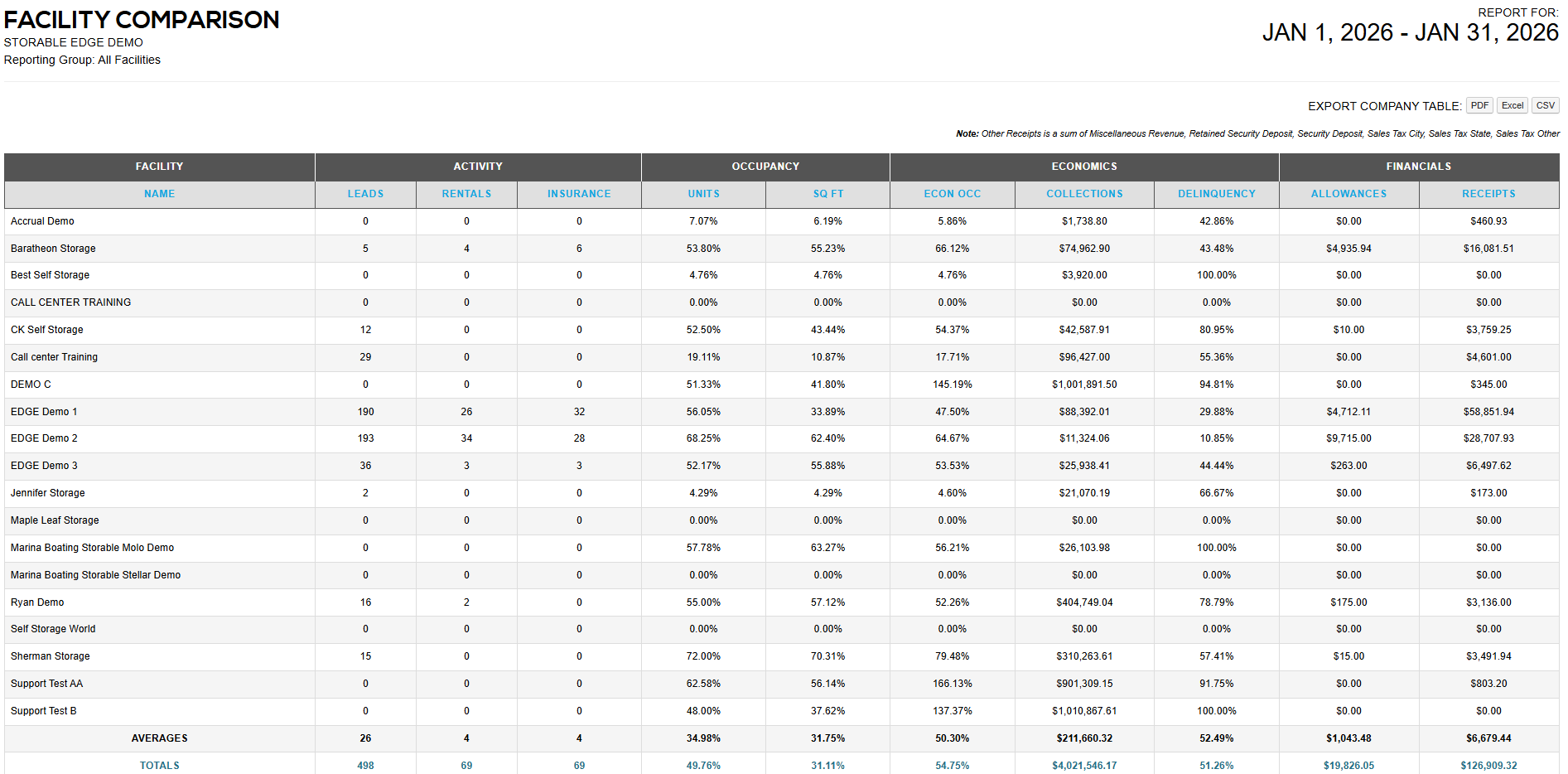Screen dimensions: 1568x774
Task: Select the Baratheon Storage facility row
Action: click(53, 249)
